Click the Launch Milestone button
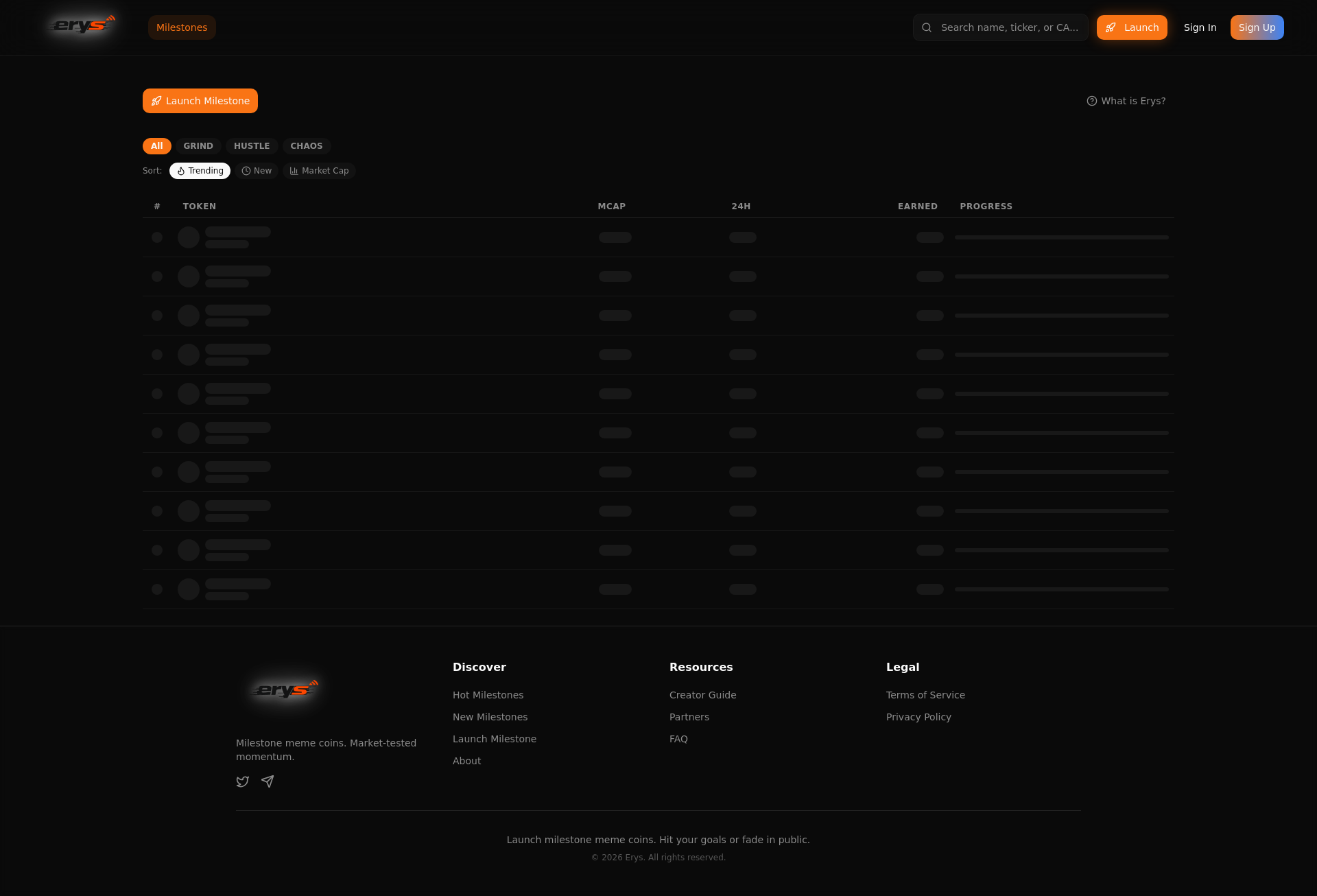This screenshot has height=896, width=1317. pyautogui.click(x=200, y=100)
